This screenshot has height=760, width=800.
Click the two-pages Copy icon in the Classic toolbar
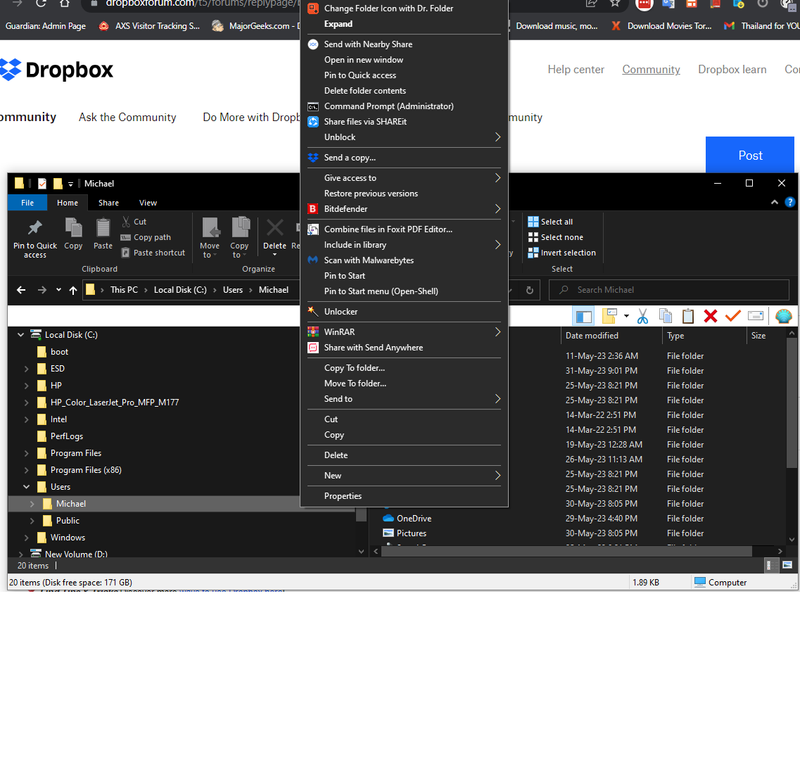[x=665, y=316]
